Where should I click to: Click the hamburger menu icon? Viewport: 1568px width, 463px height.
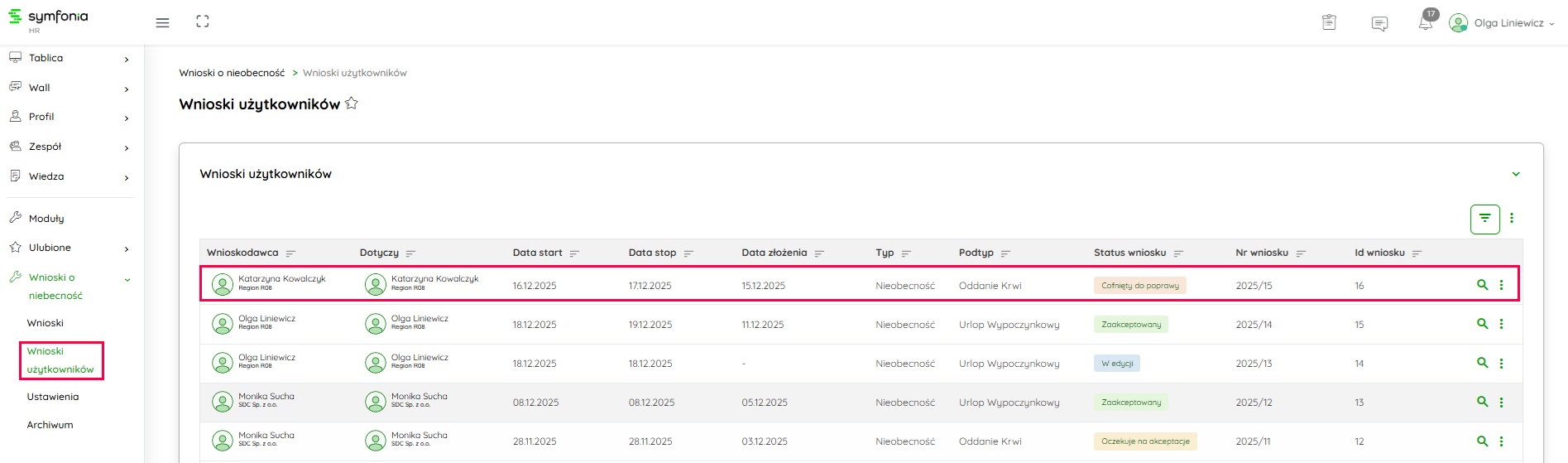[x=162, y=22]
